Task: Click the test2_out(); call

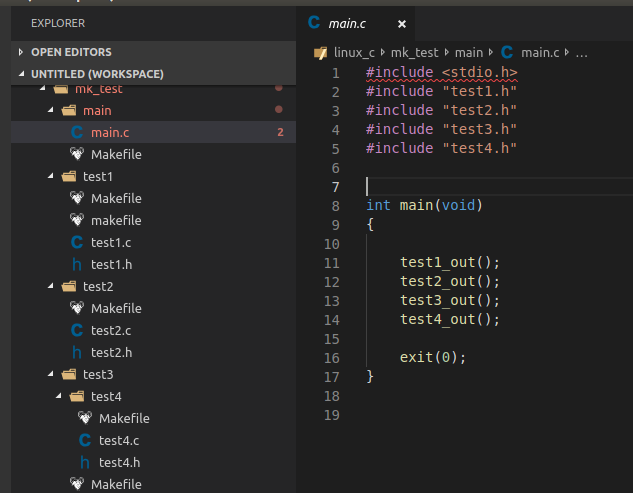Action: (450, 281)
